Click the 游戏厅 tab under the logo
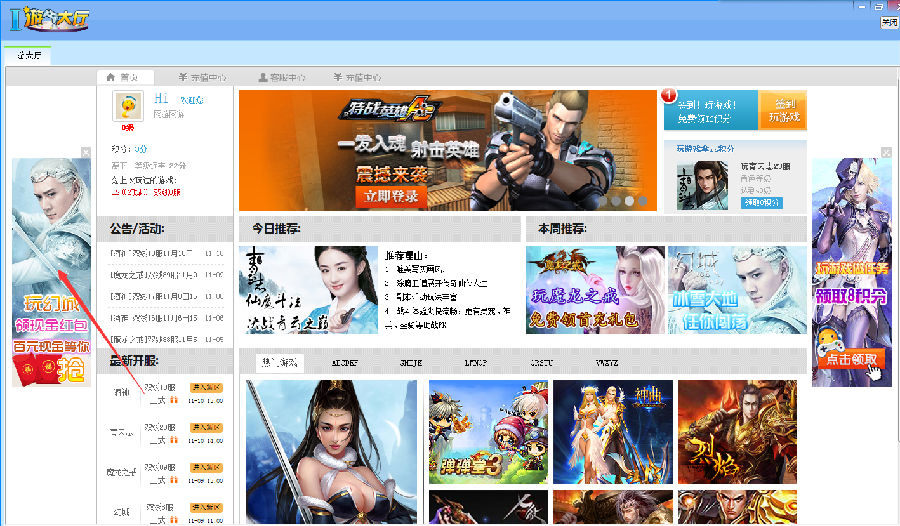Screen dimensions: 900x526 point(28,55)
